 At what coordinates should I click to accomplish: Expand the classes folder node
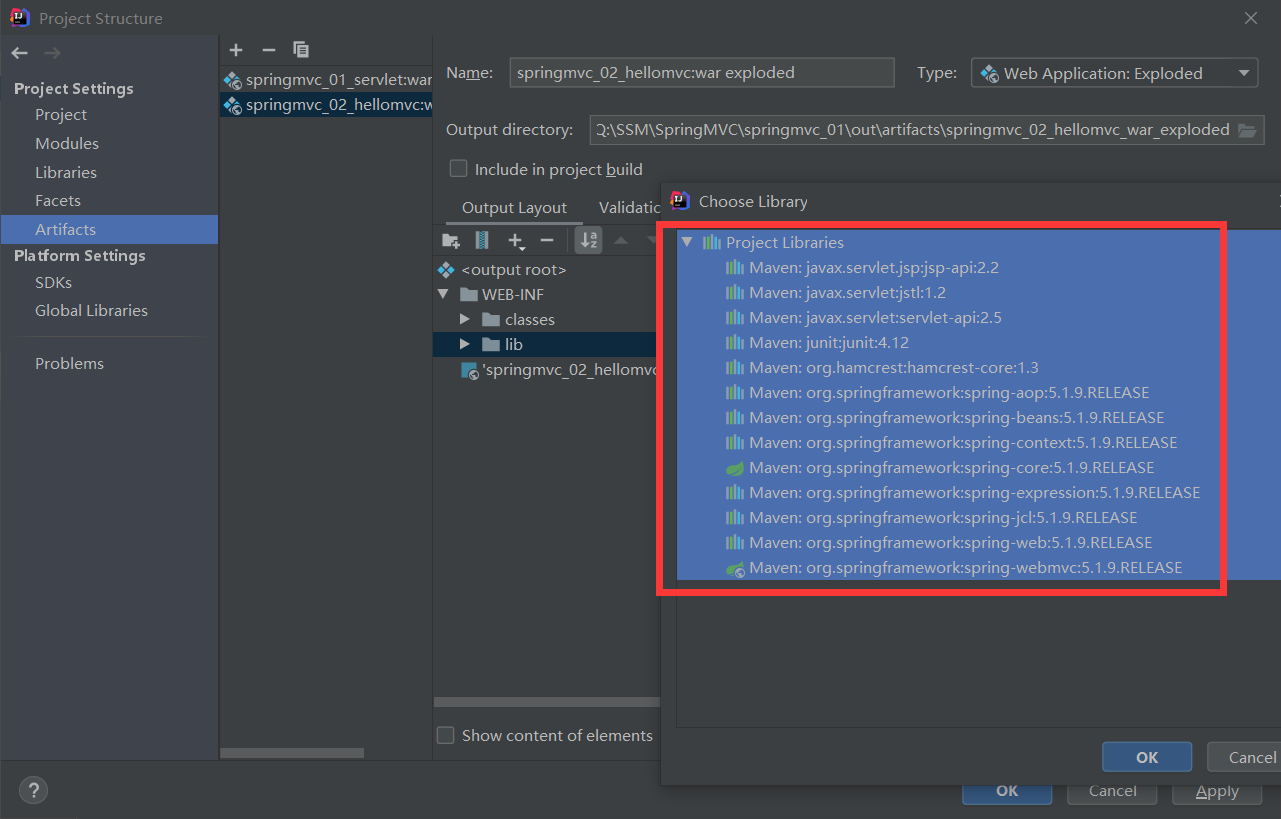pyautogui.click(x=465, y=319)
